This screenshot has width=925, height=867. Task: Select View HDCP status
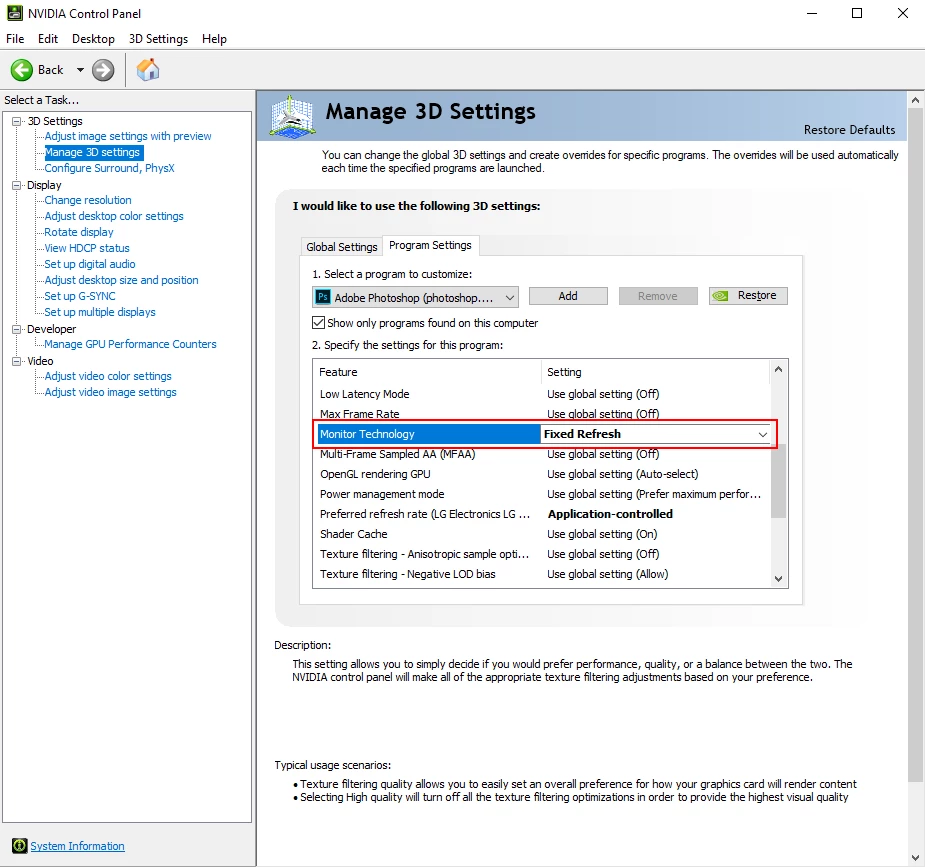pyautogui.click(x=87, y=248)
